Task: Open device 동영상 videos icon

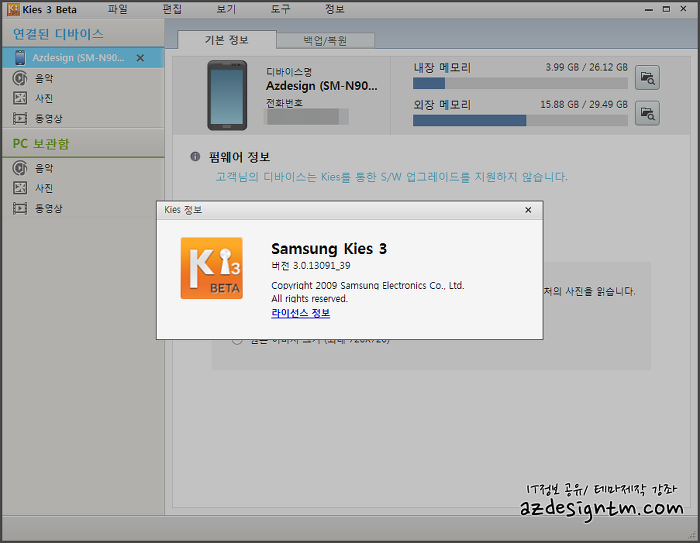Action: click(x=20, y=118)
